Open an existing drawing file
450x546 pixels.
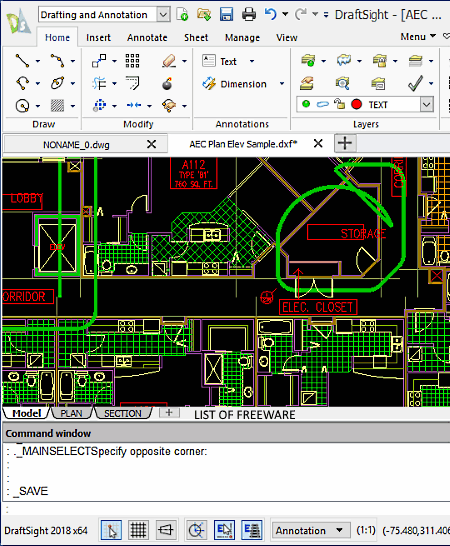point(204,14)
